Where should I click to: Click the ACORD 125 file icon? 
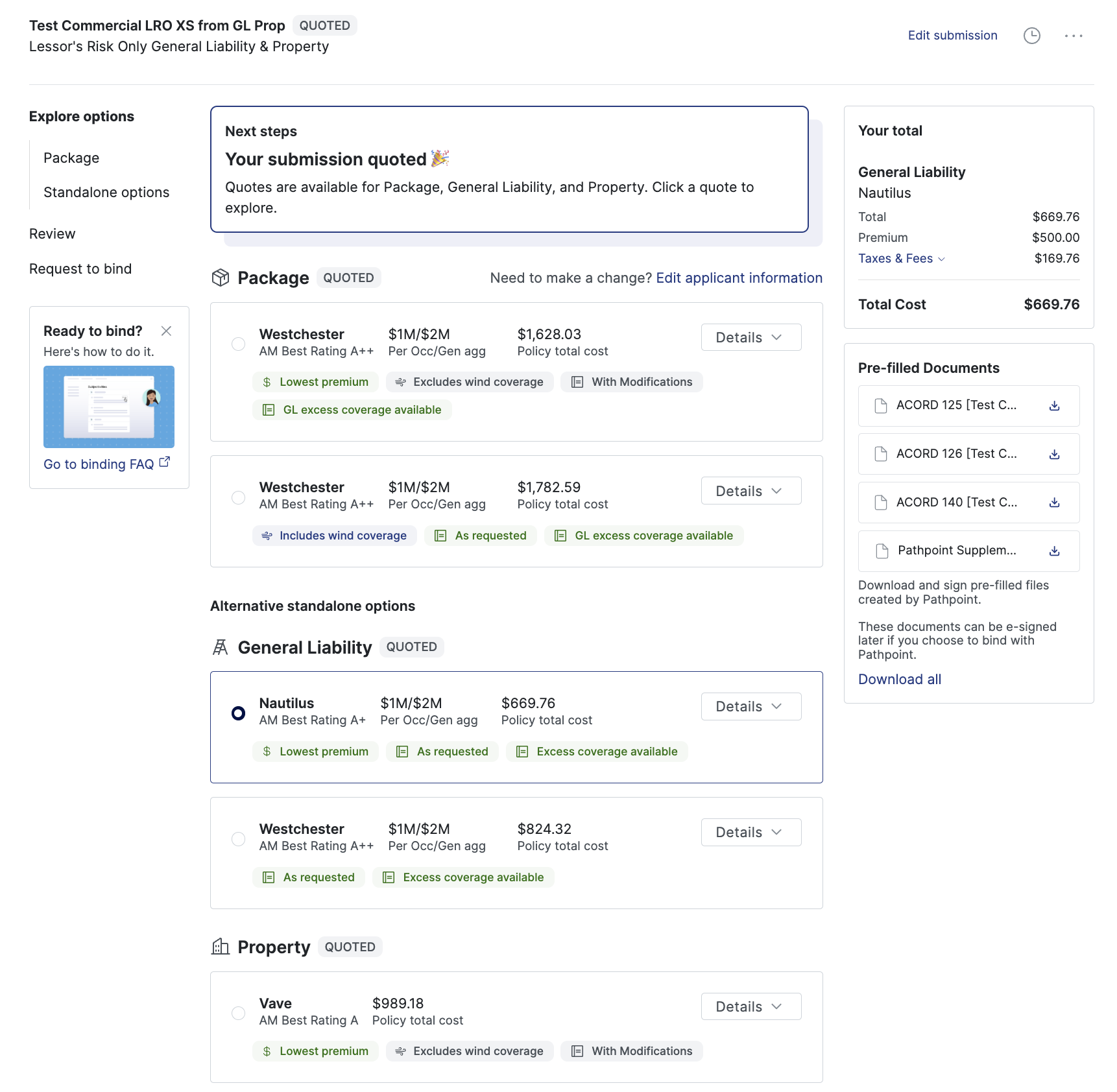click(881, 406)
